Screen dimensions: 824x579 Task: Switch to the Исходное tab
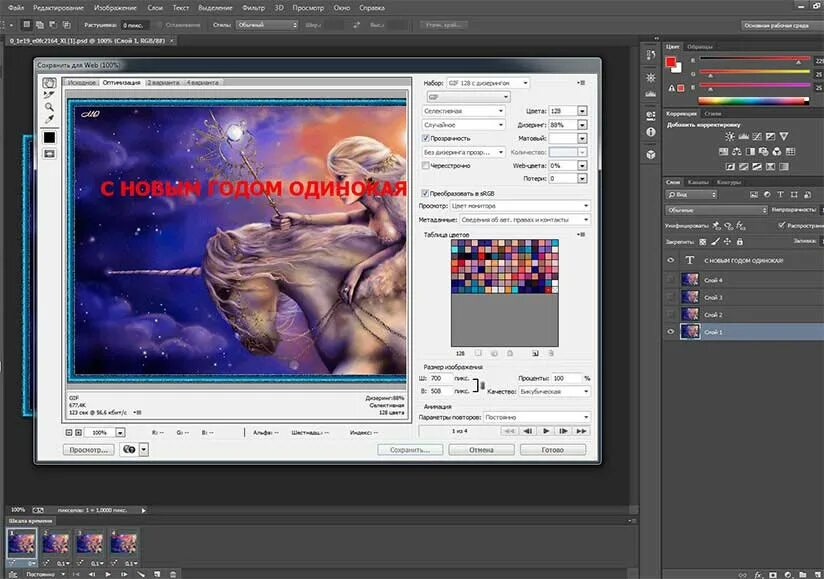click(x=82, y=82)
